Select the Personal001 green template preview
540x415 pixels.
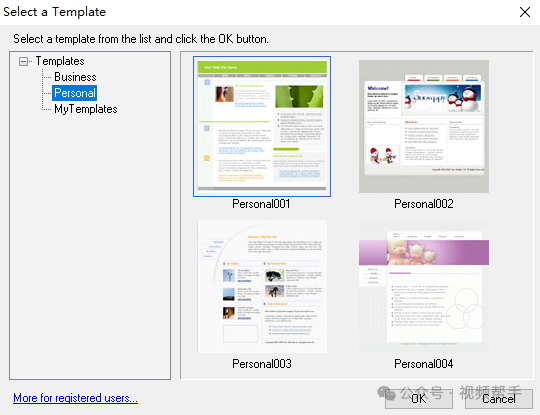coord(262,126)
